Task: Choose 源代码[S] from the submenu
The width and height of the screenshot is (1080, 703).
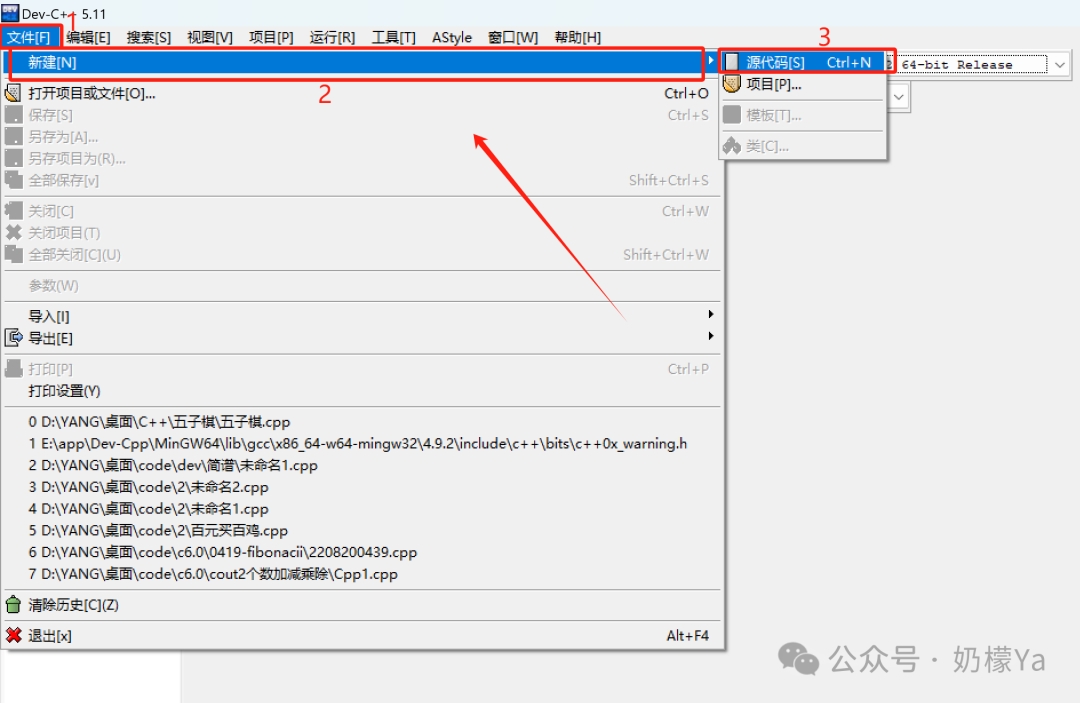Action: coord(803,62)
